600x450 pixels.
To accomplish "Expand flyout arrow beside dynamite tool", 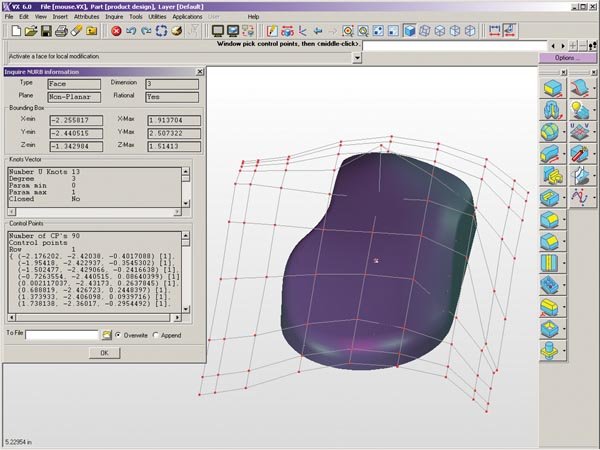I will (594, 154).
